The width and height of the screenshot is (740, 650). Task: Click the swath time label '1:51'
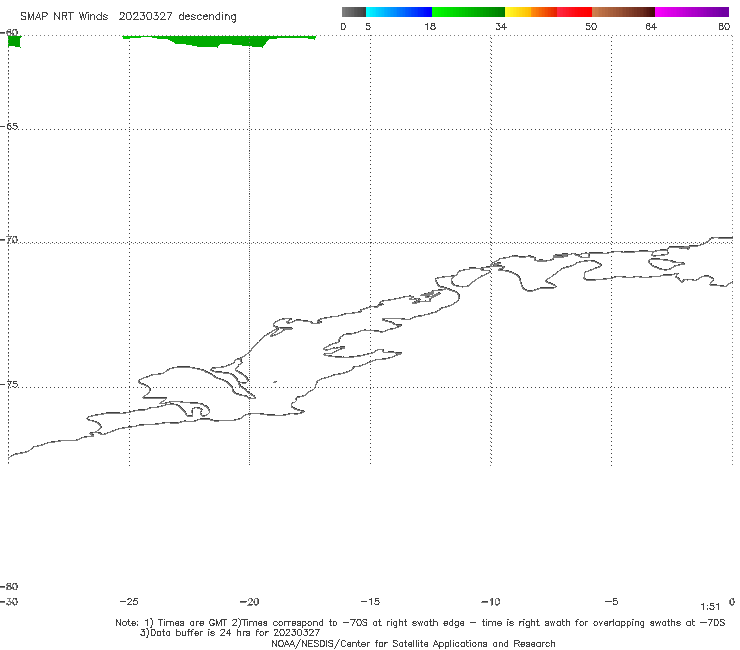click(710, 607)
